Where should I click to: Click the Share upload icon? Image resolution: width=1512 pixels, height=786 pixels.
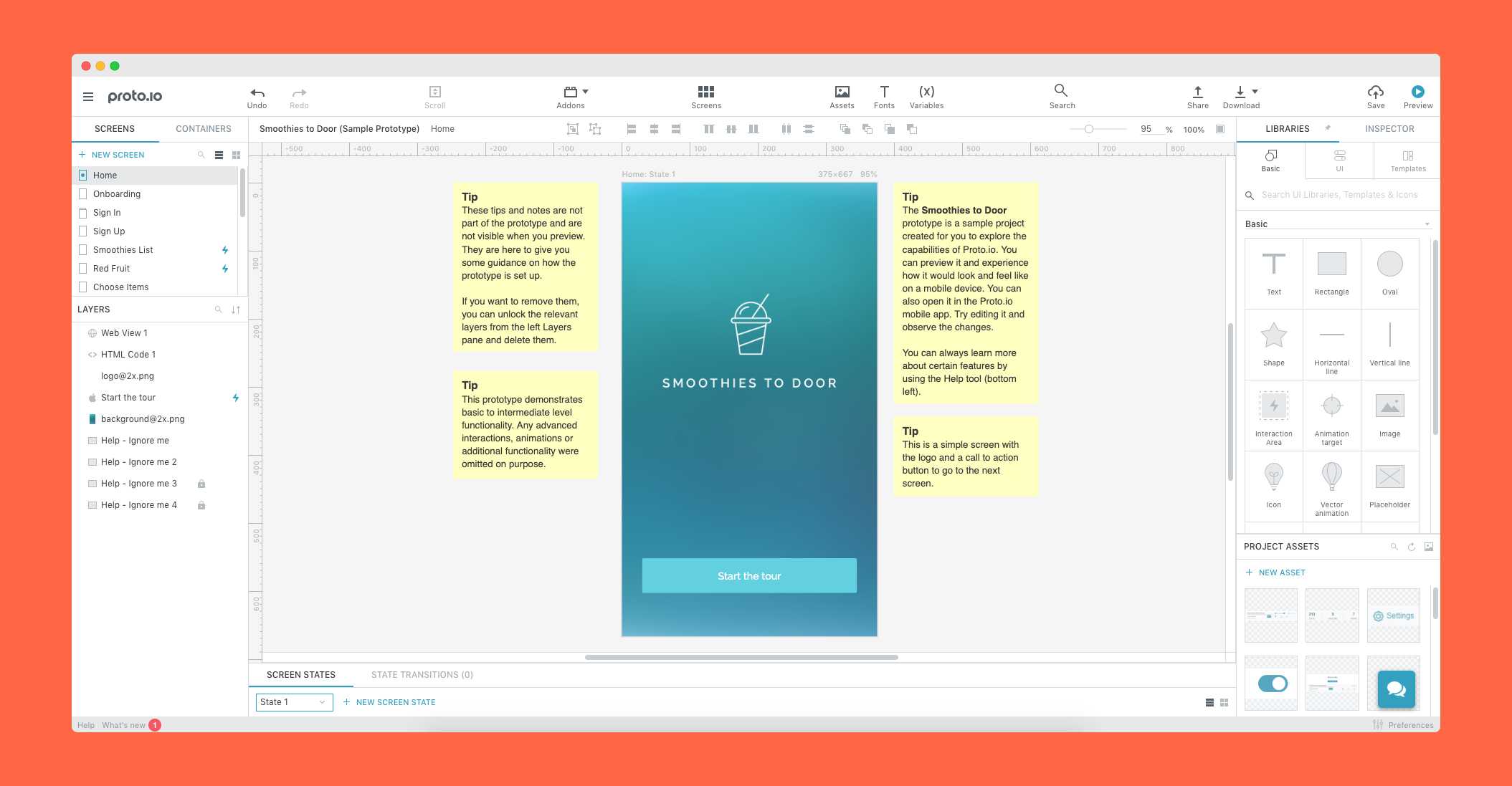1197,92
